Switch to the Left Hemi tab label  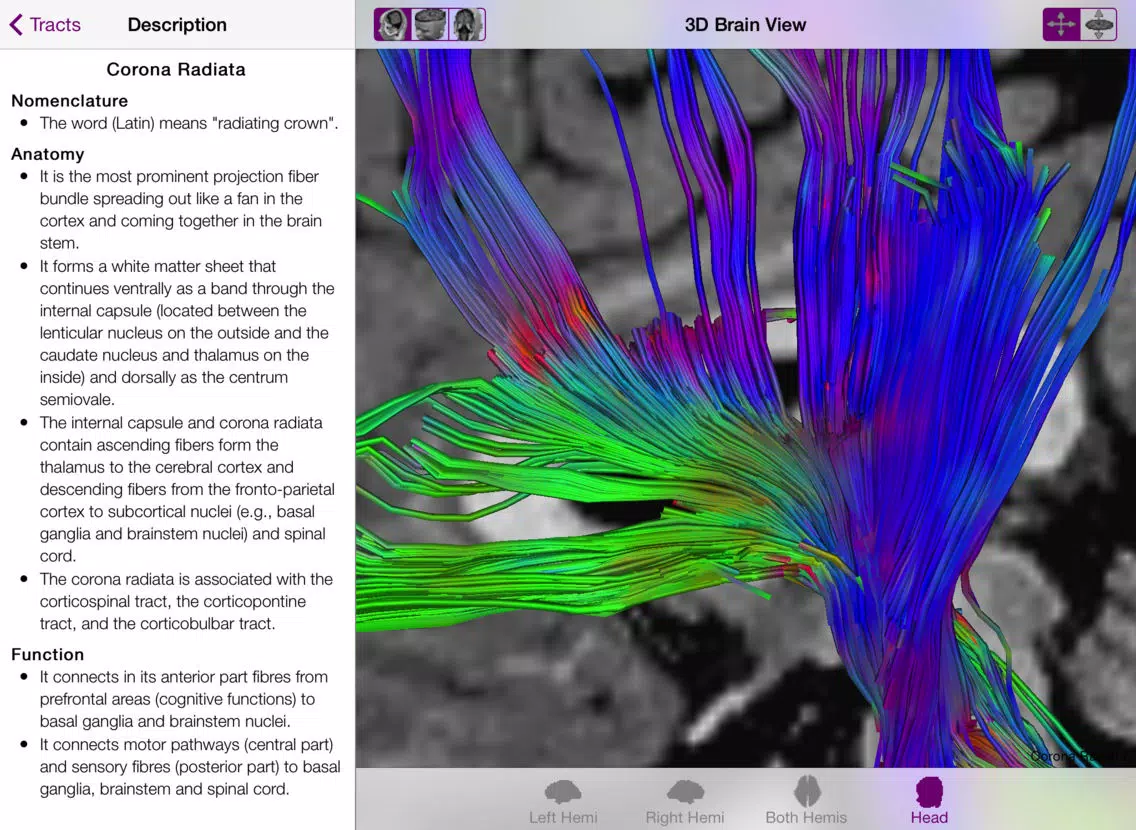coord(563,818)
